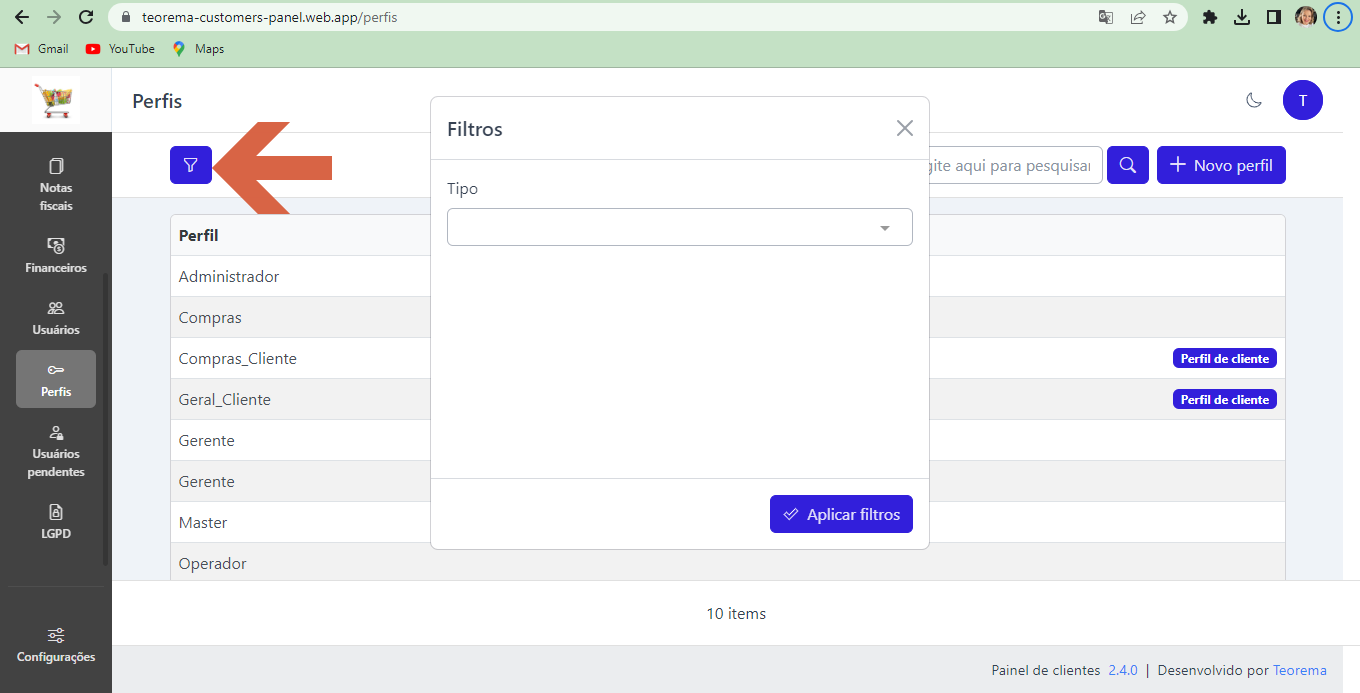
Task: Click the search magnifier button
Action: (x=1128, y=165)
